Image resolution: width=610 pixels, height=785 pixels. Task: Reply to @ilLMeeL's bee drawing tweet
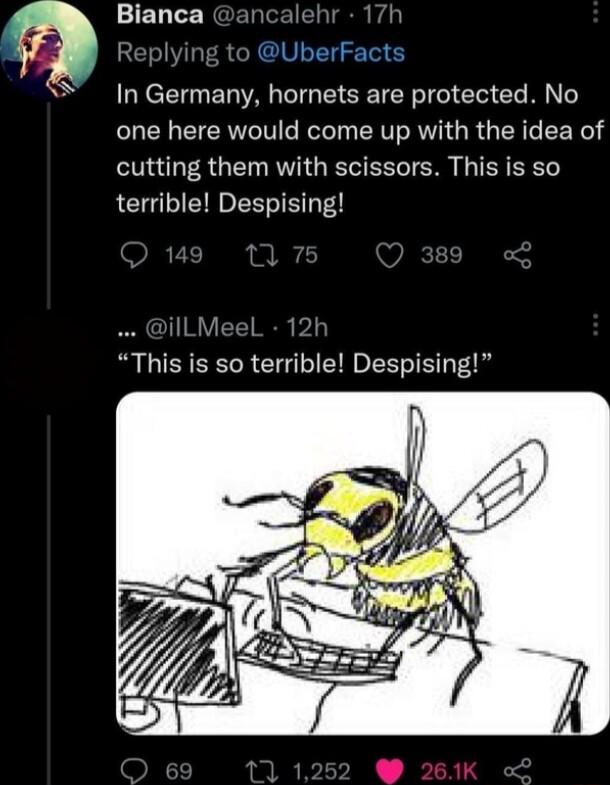tap(134, 769)
